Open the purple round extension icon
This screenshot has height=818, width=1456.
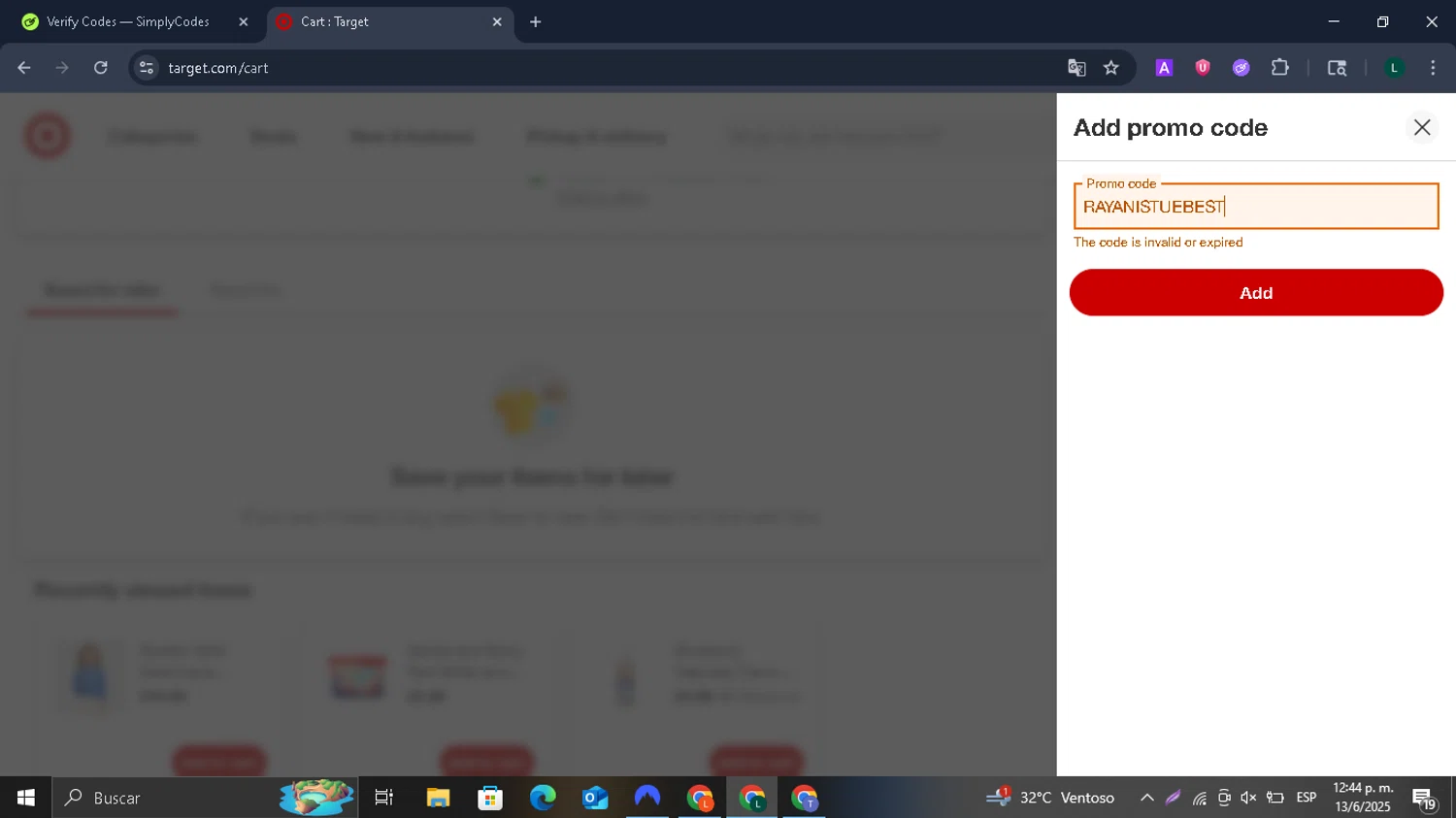pos(1241,68)
